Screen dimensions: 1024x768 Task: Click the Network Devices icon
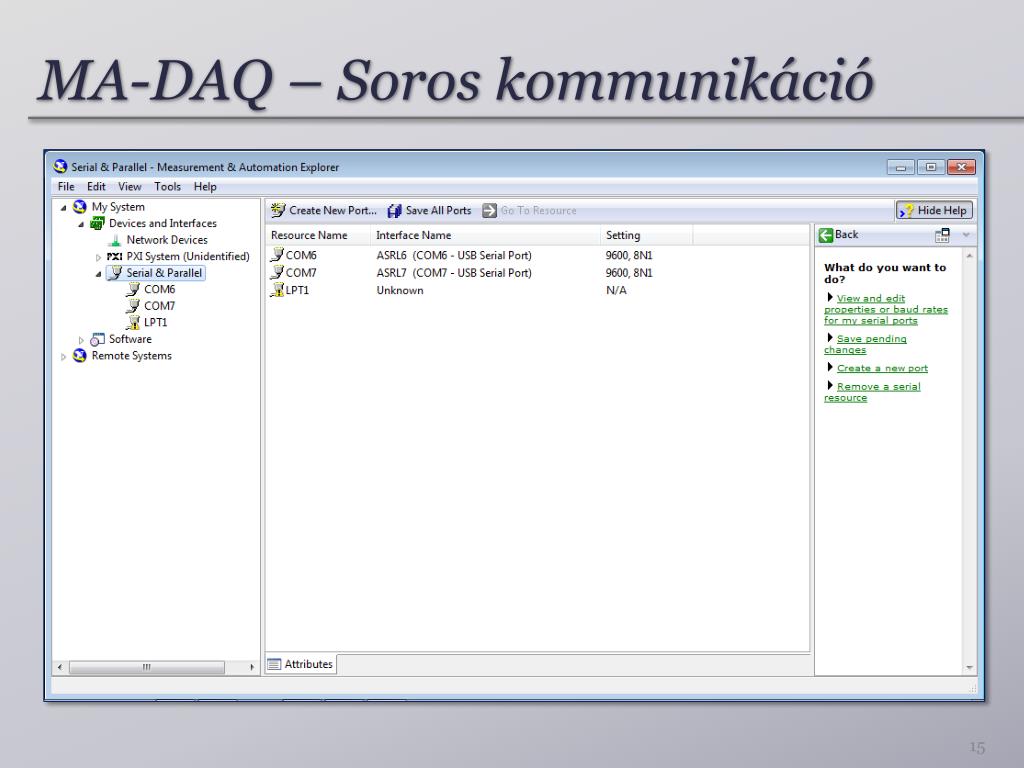(115, 240)
